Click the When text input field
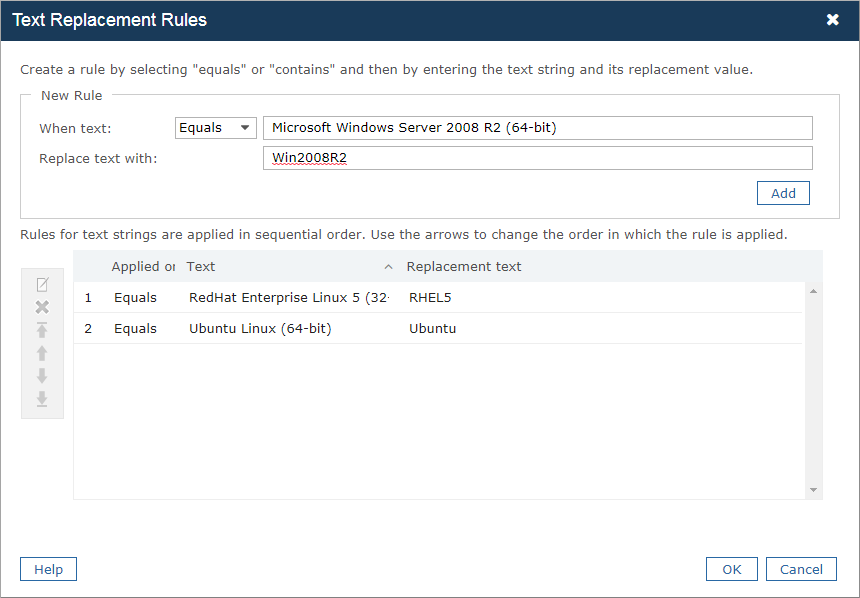 click(537, 128)
